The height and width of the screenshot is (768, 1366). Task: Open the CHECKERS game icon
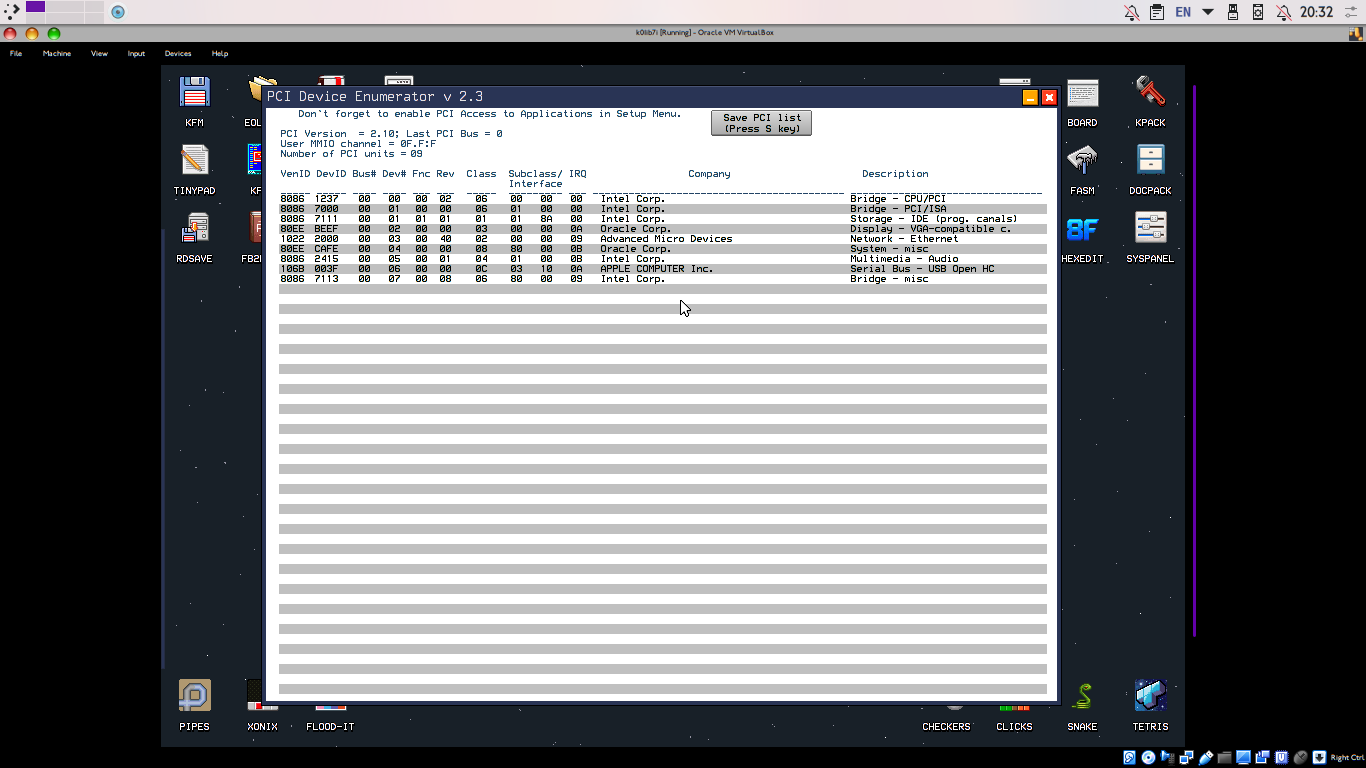pos(946,718)
